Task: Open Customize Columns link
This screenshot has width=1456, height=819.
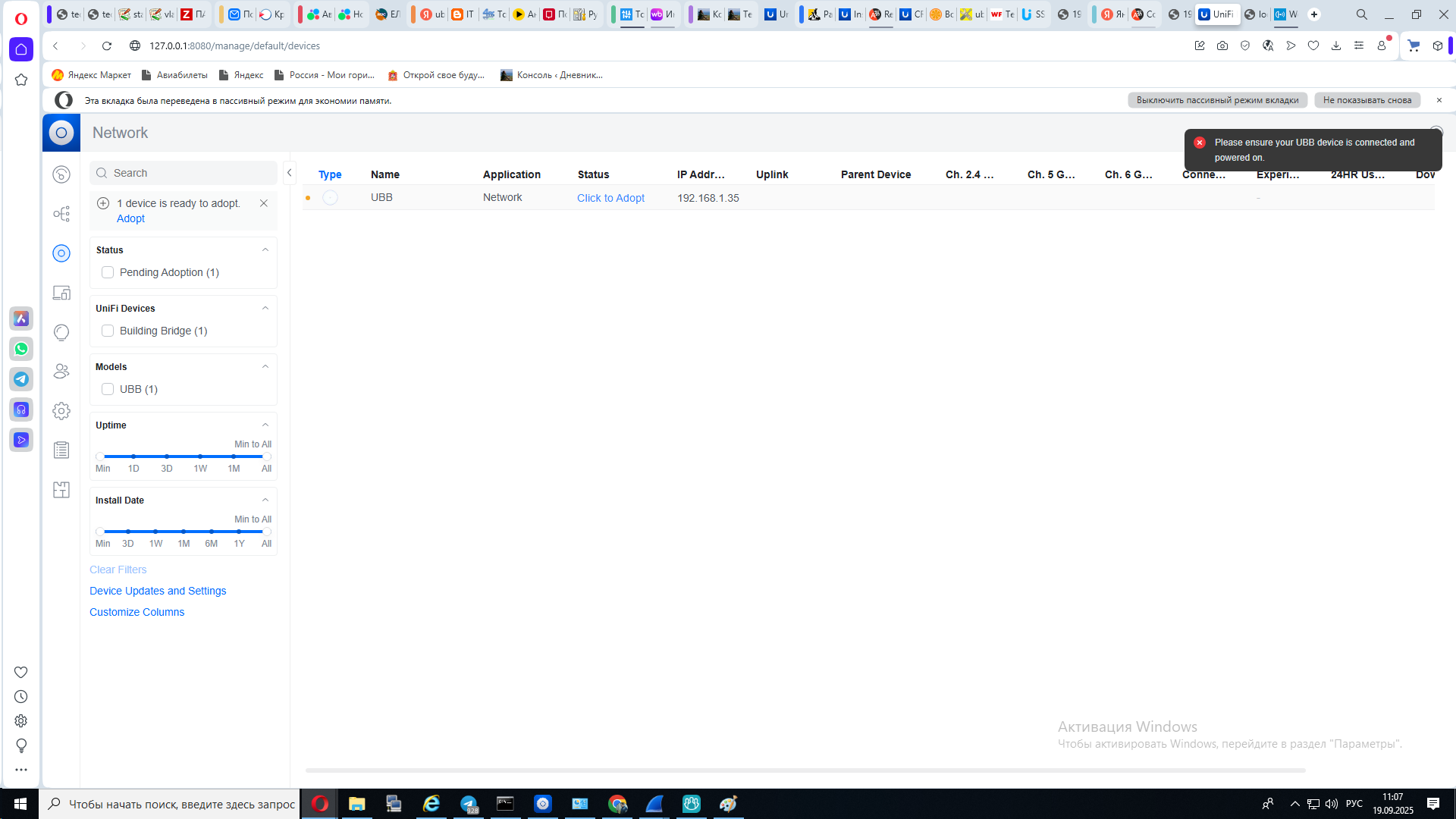Action: (x=136, y=612)
